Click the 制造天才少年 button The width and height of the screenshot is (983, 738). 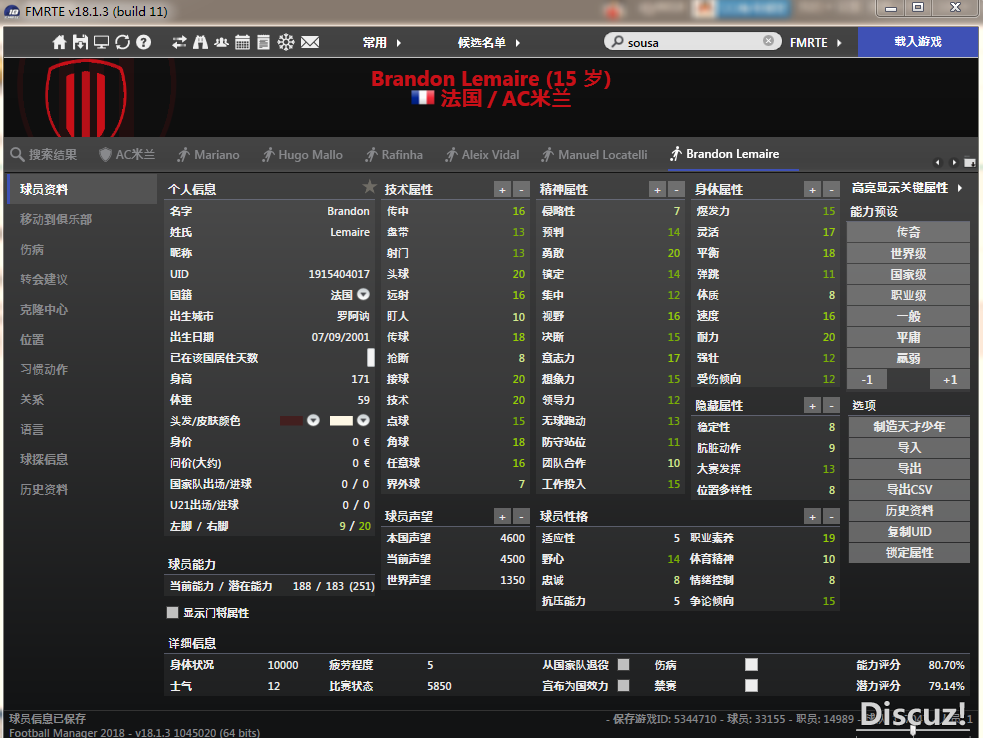(x=909, y=426)
